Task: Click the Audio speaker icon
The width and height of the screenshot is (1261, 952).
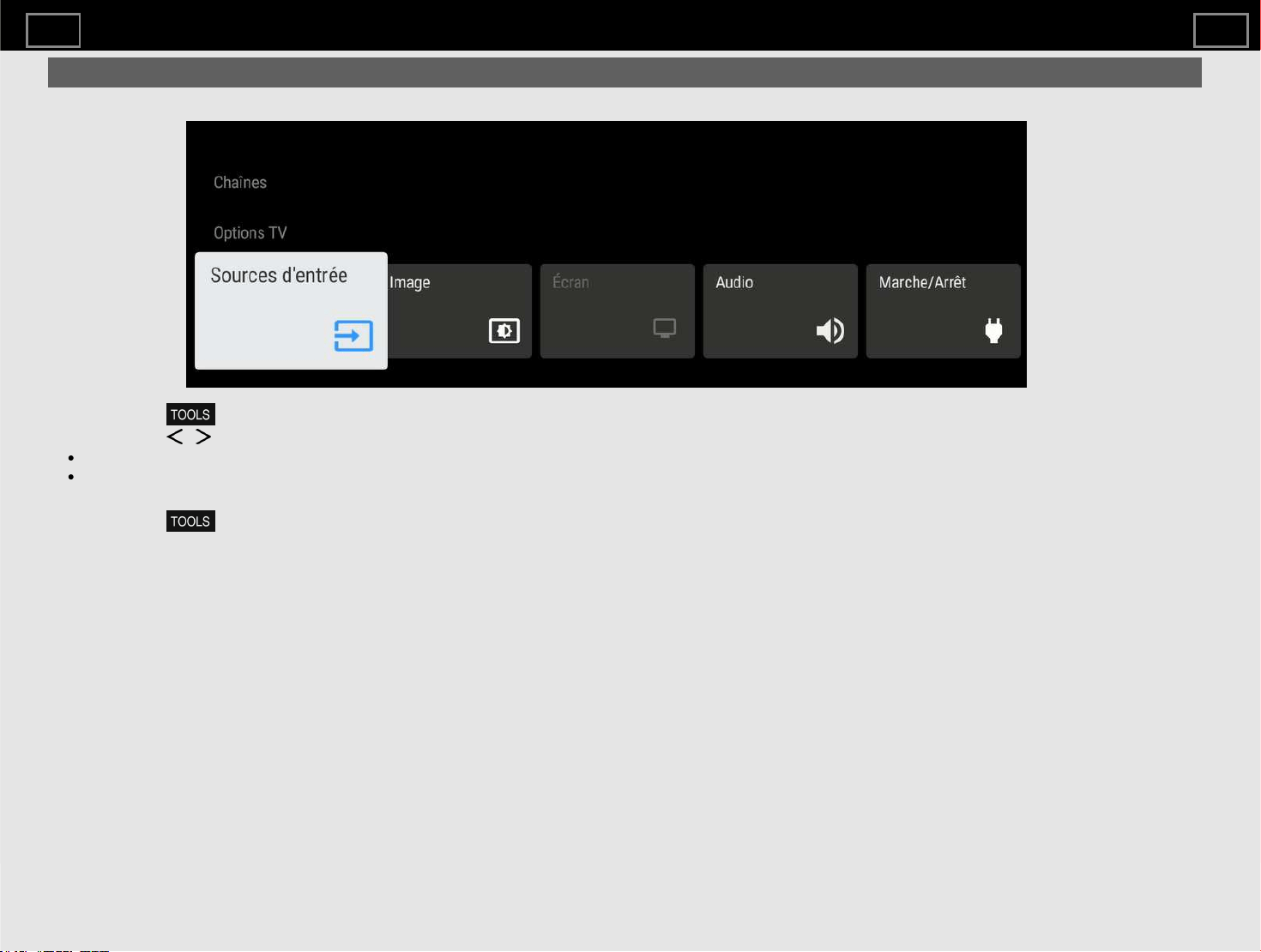Action: pyautogui.click(x=830, y=330)
